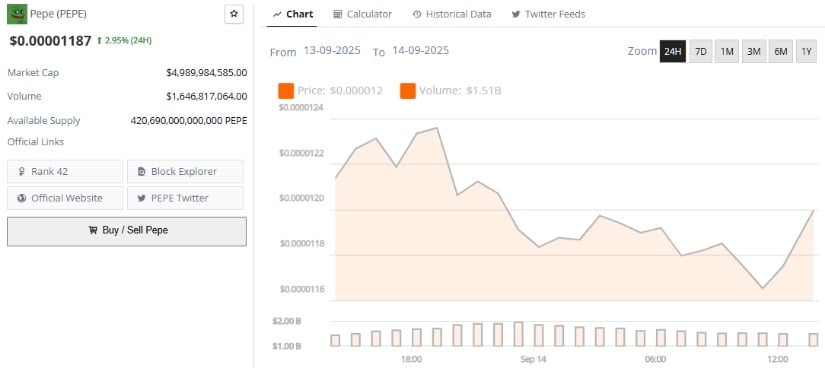Click the 18:00 time axis label
Image resolution: width=825 pixels, height=368 pixels.
[411, 359]
